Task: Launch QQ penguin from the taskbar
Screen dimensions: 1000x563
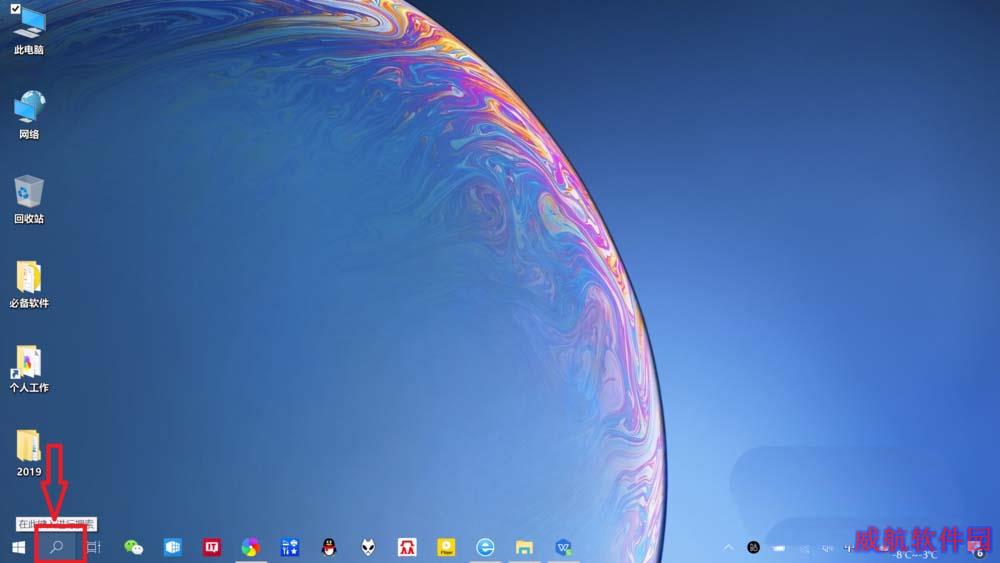Action: point(329,547)
